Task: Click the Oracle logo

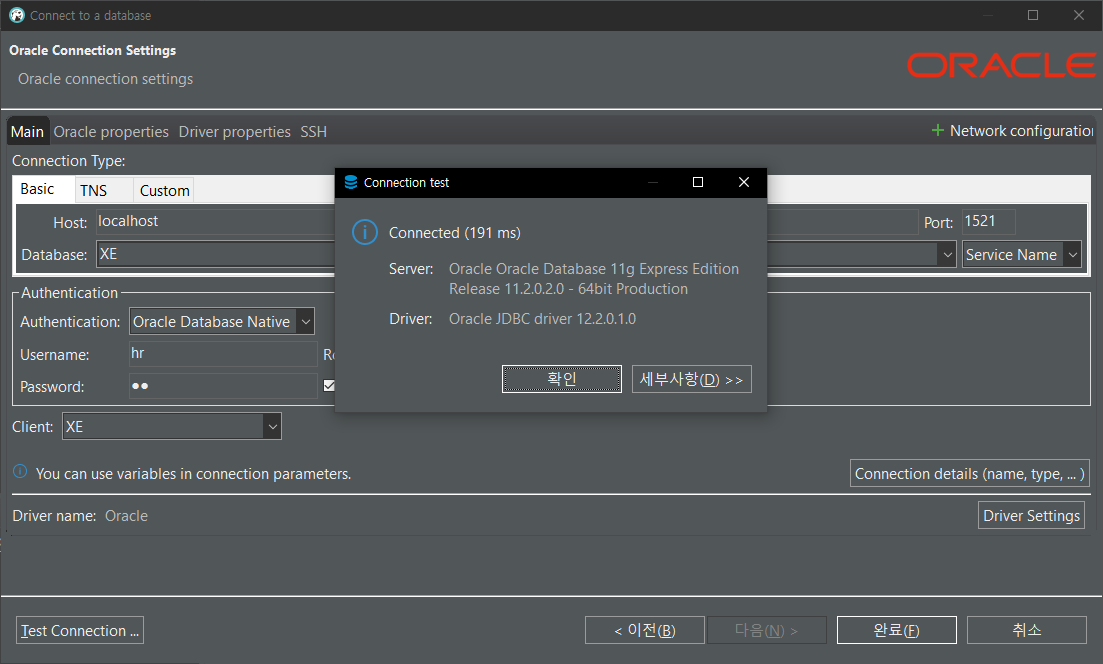Action: pos(1001,65)
